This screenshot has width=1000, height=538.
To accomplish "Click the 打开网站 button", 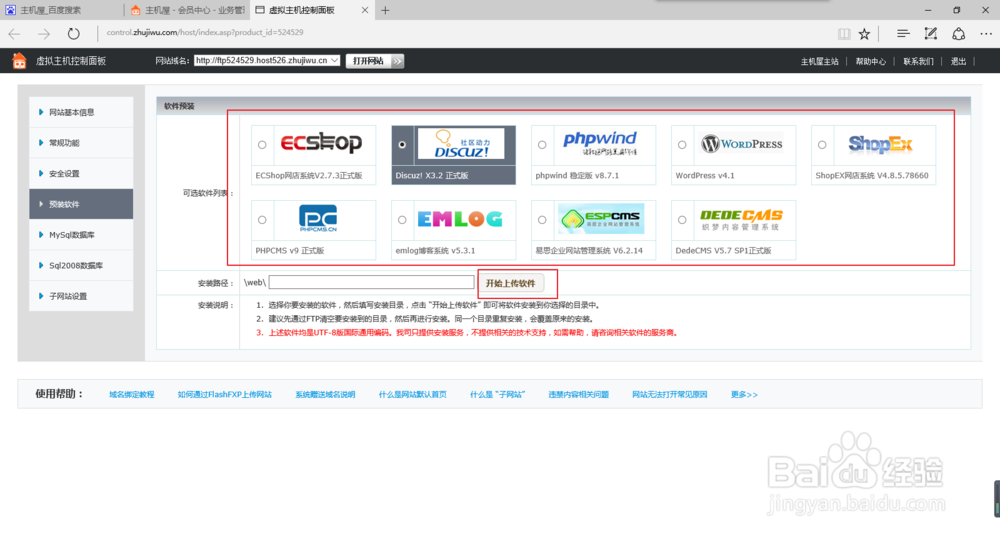I will (x=369, y=61).
